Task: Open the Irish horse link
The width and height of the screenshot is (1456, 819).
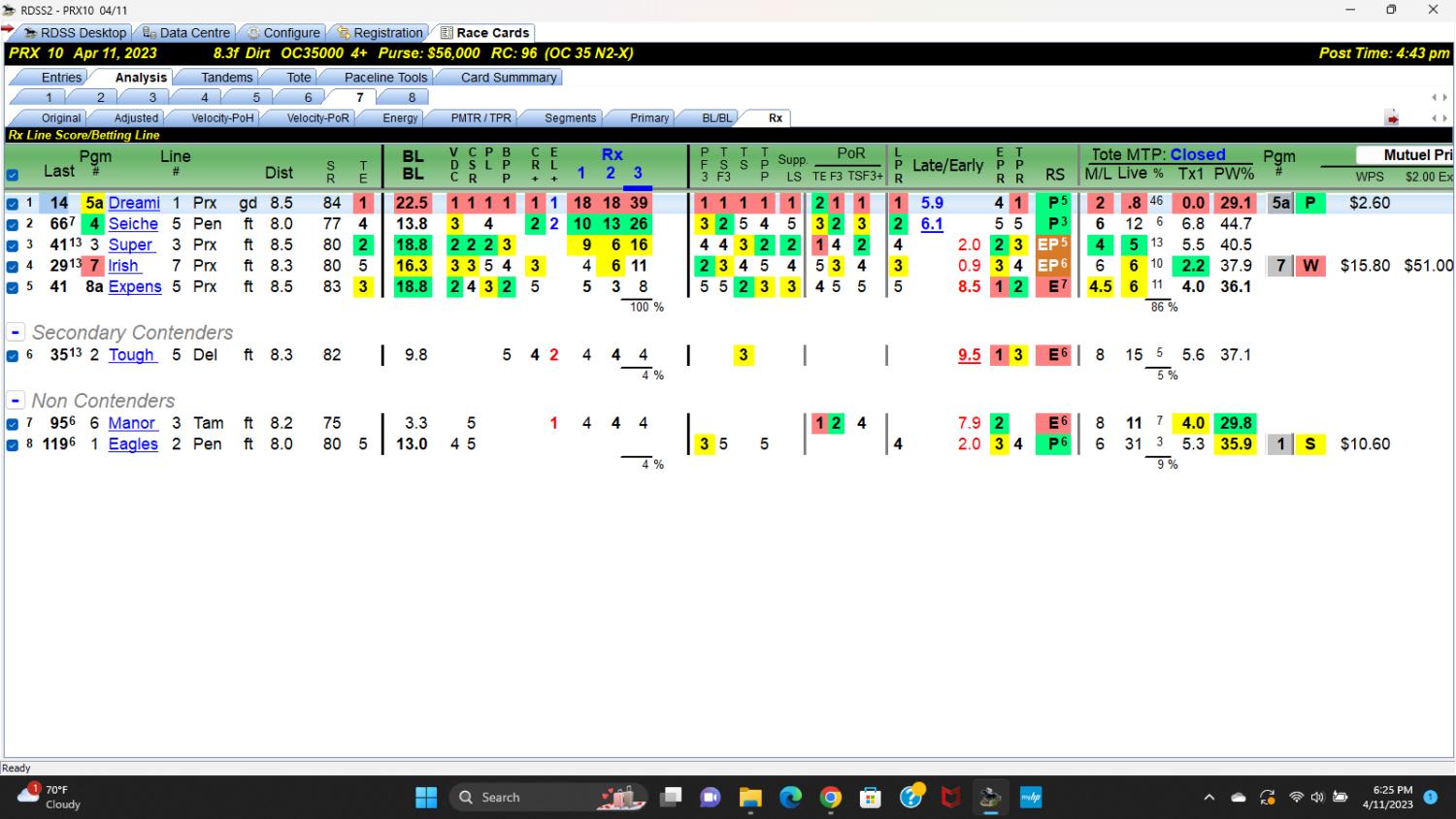Action: pos(123,266)
